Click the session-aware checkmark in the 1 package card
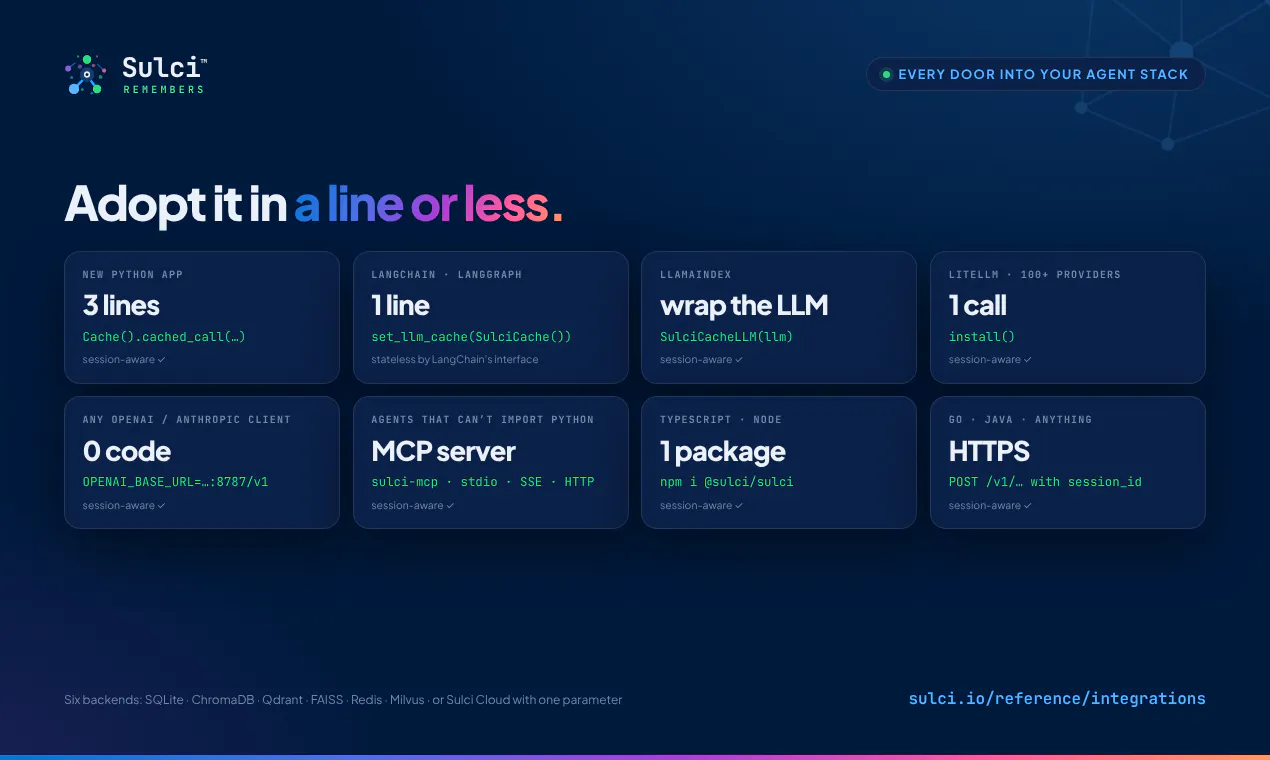Viewport: 1270px width, 760px height. [739, 506]
